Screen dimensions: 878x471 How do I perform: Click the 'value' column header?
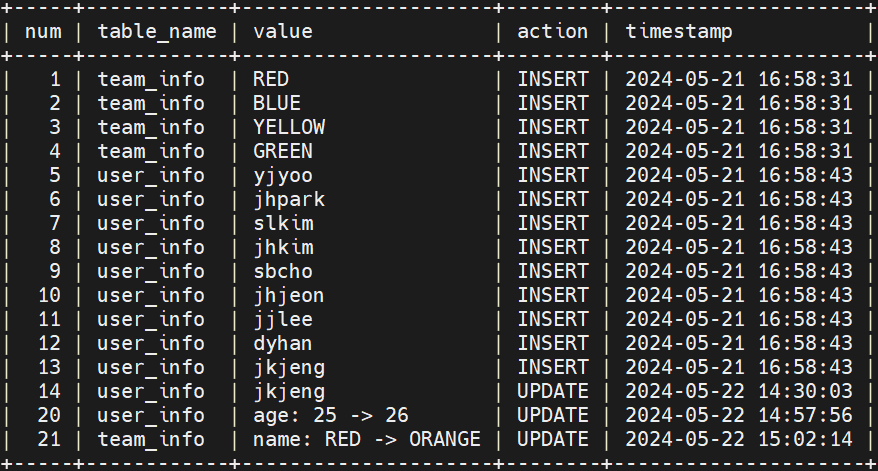coord(283,32)
